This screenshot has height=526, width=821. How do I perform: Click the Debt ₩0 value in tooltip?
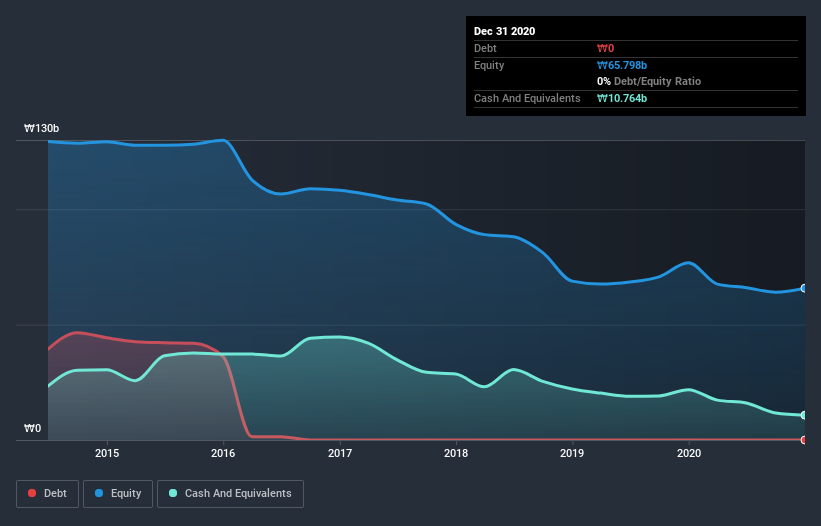(x=605, y=48)
